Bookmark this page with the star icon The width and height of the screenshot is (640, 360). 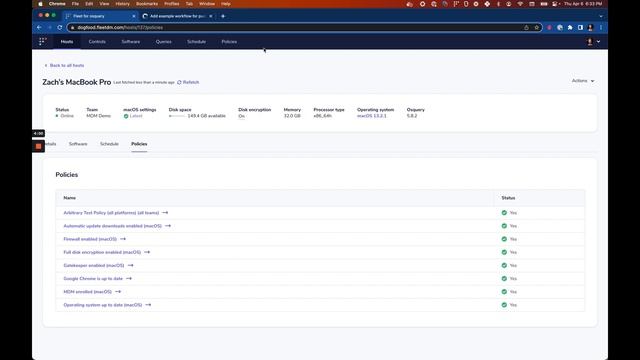(536, 27)
